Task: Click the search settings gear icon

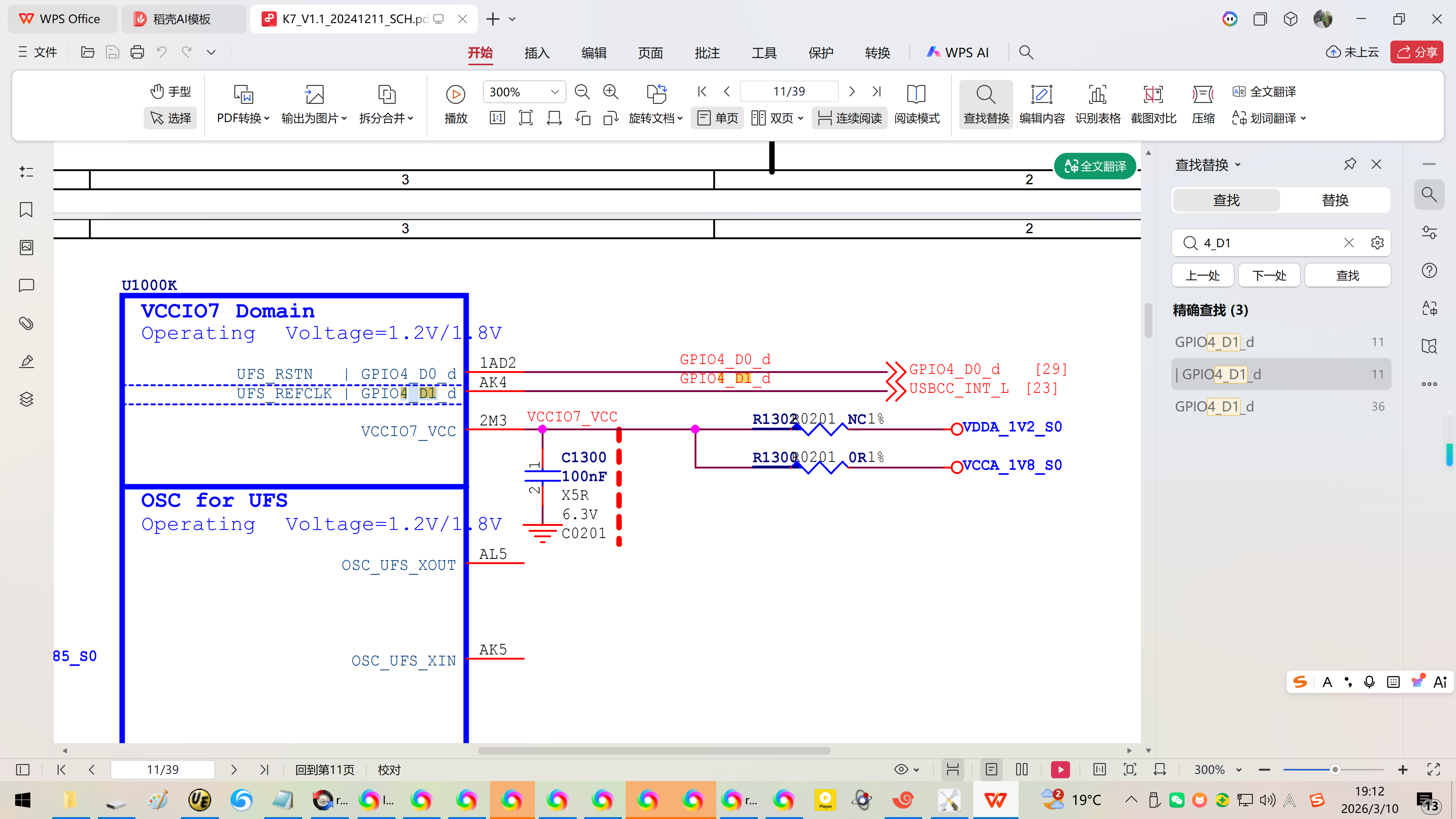Action: click(1377, 243)
